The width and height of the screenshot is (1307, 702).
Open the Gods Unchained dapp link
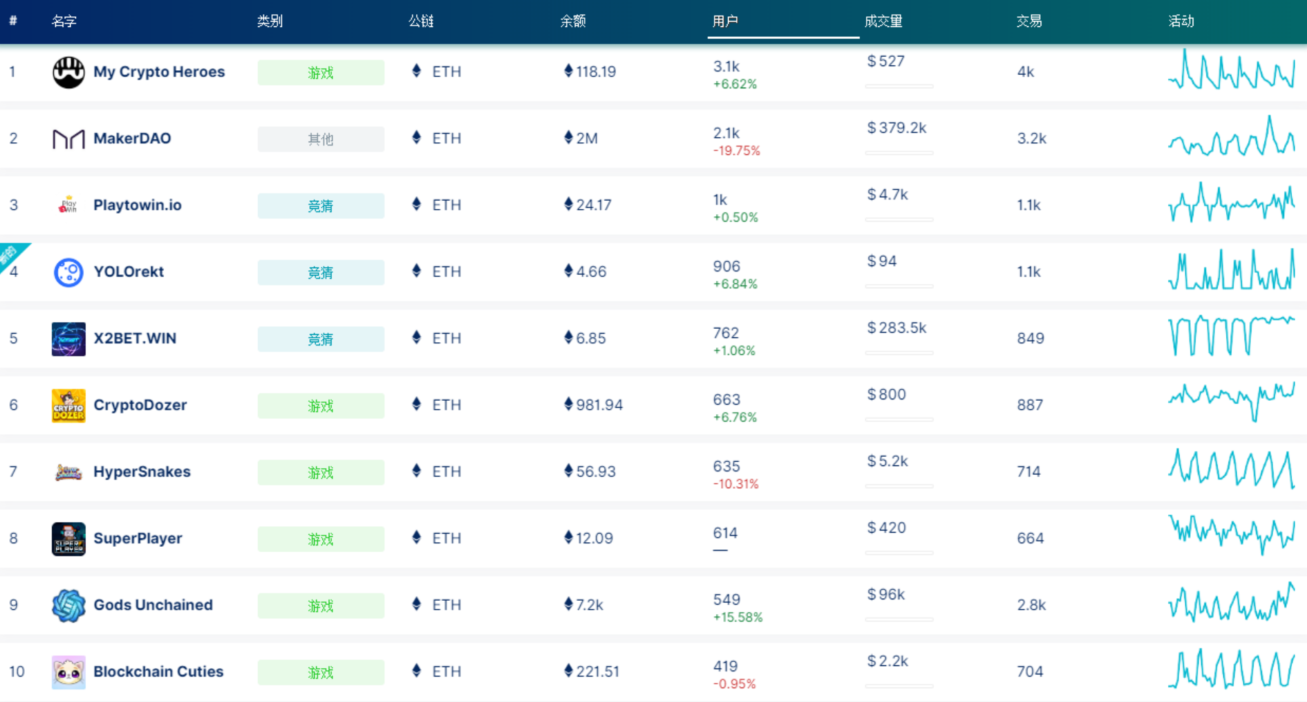pyautogui.click(x=153, y=605)
